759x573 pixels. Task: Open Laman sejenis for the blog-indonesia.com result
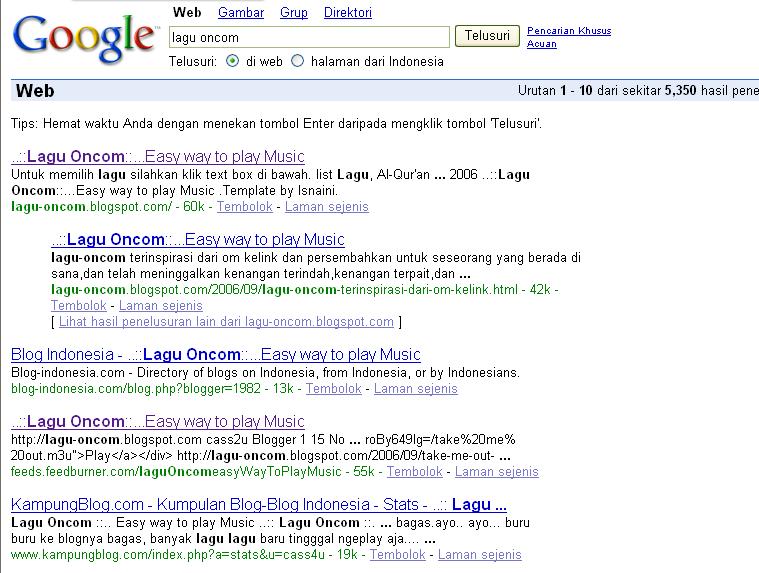(415, 389)
